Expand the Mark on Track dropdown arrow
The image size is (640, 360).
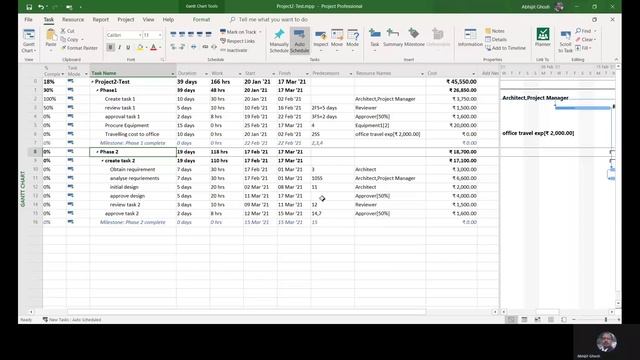[x=260, y=32]
